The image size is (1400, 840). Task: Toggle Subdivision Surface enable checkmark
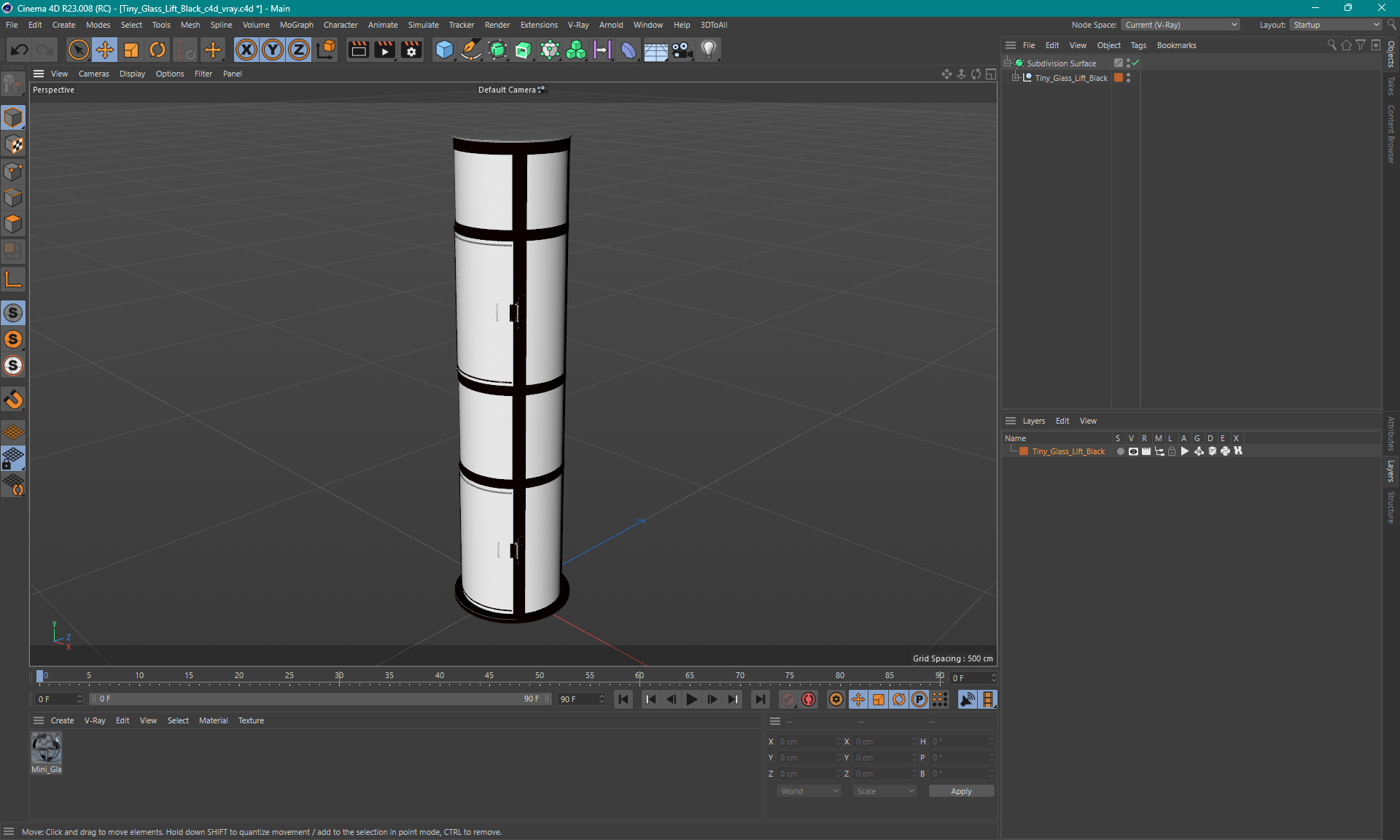(x=1136, y=63)
